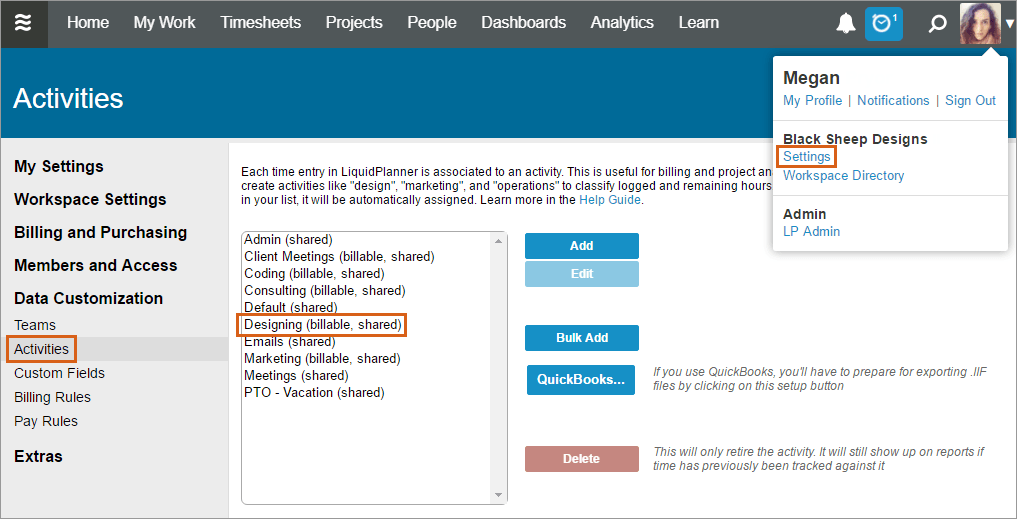Open search with the magnifier icon
1017x519 pixels.
coord(936,23)
